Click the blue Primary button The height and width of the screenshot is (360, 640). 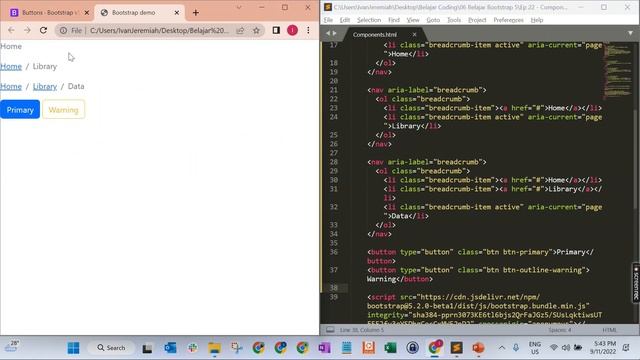click(20, 109)
